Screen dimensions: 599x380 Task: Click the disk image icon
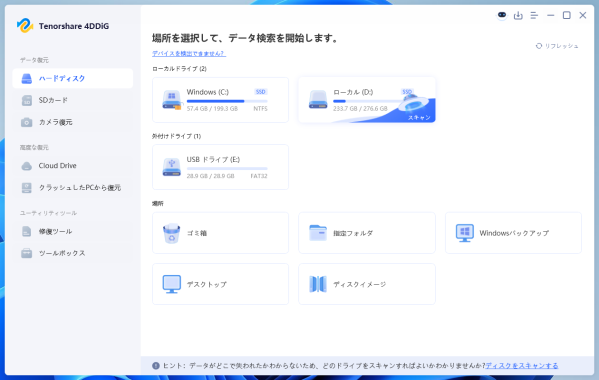click(x=318, y=284)
